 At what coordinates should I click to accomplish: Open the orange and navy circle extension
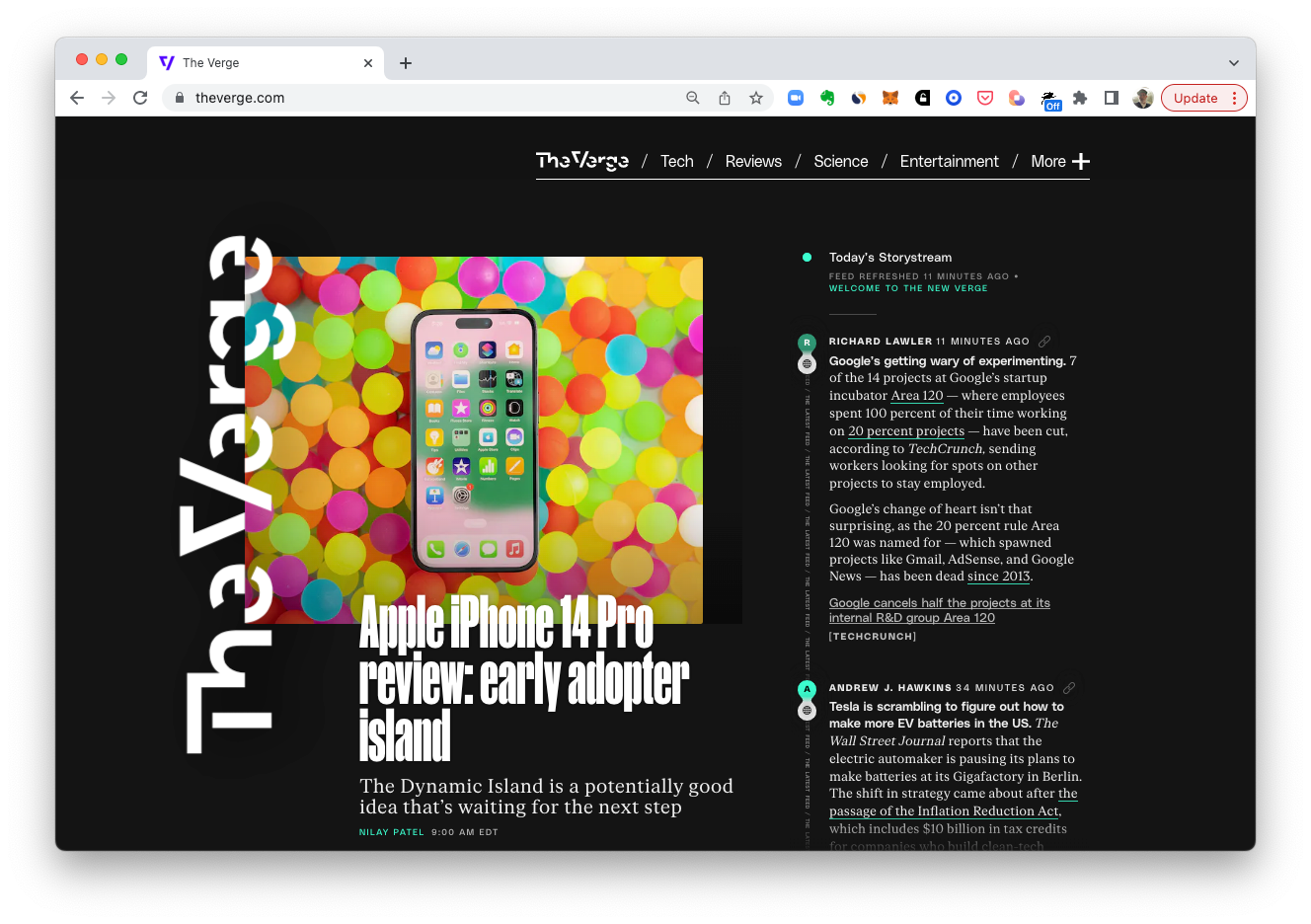[859, 98]
